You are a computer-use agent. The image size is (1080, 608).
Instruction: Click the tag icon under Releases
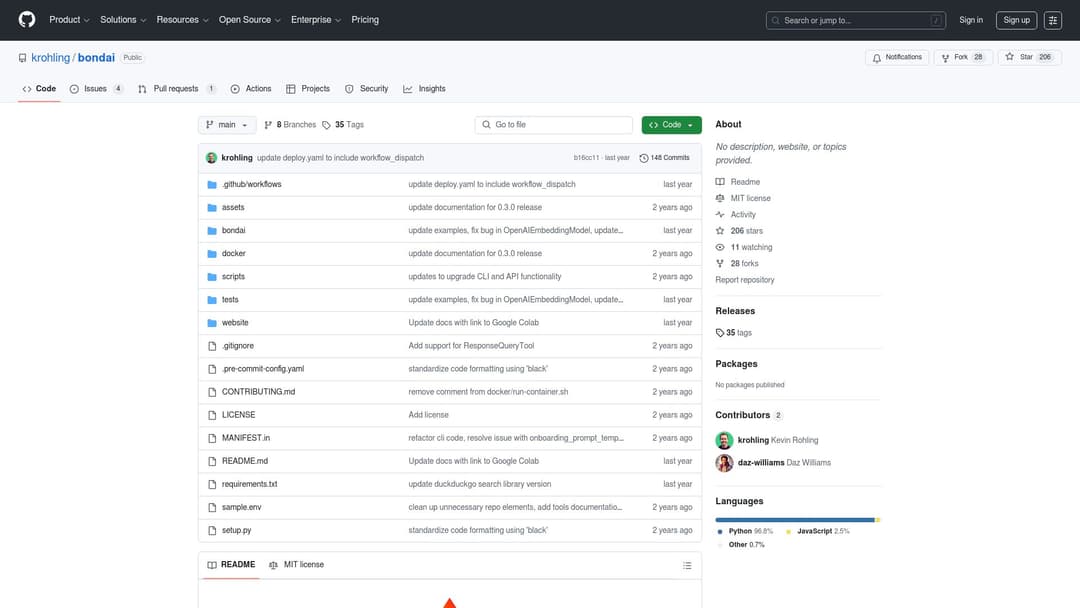coord(720,333)
